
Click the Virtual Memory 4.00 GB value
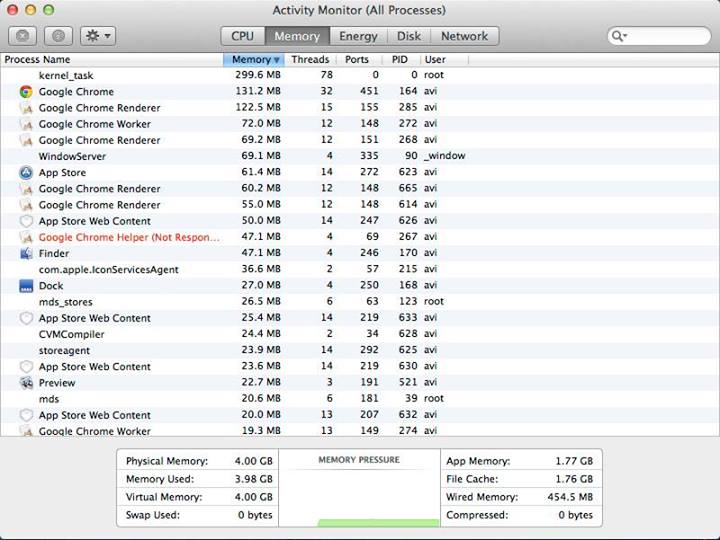253,497
